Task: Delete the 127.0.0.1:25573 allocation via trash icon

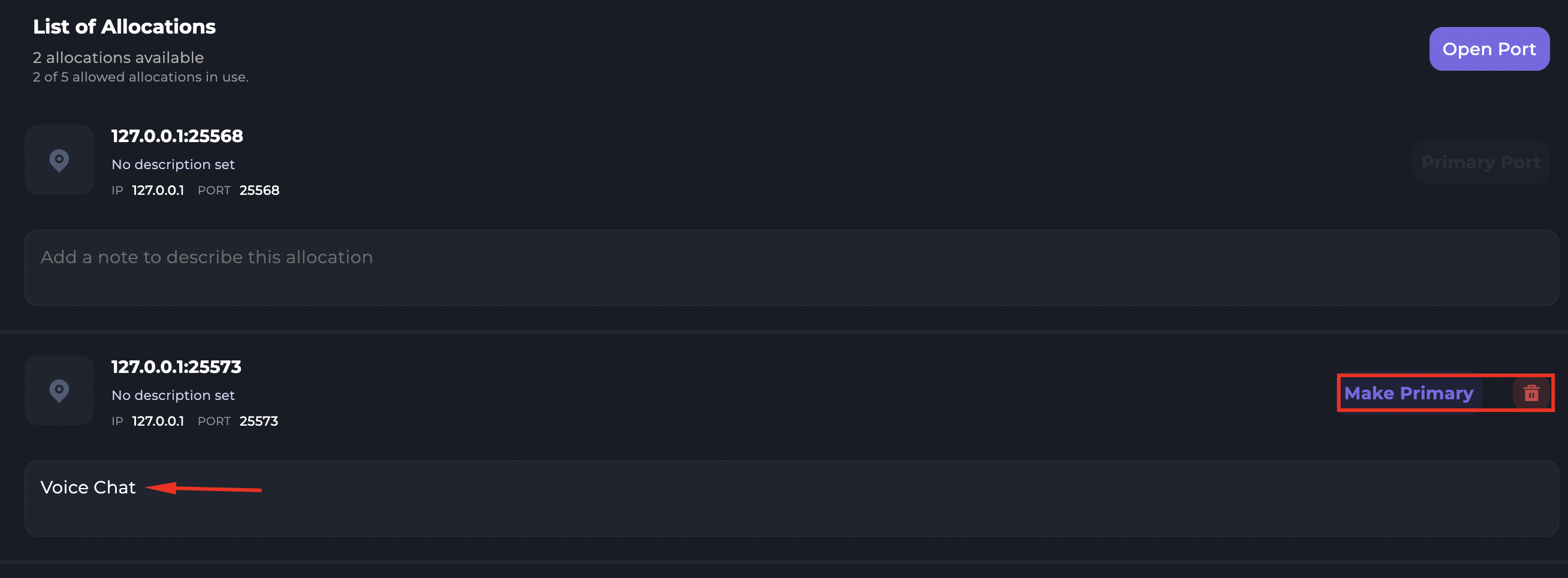Action: click(1531, 393)
